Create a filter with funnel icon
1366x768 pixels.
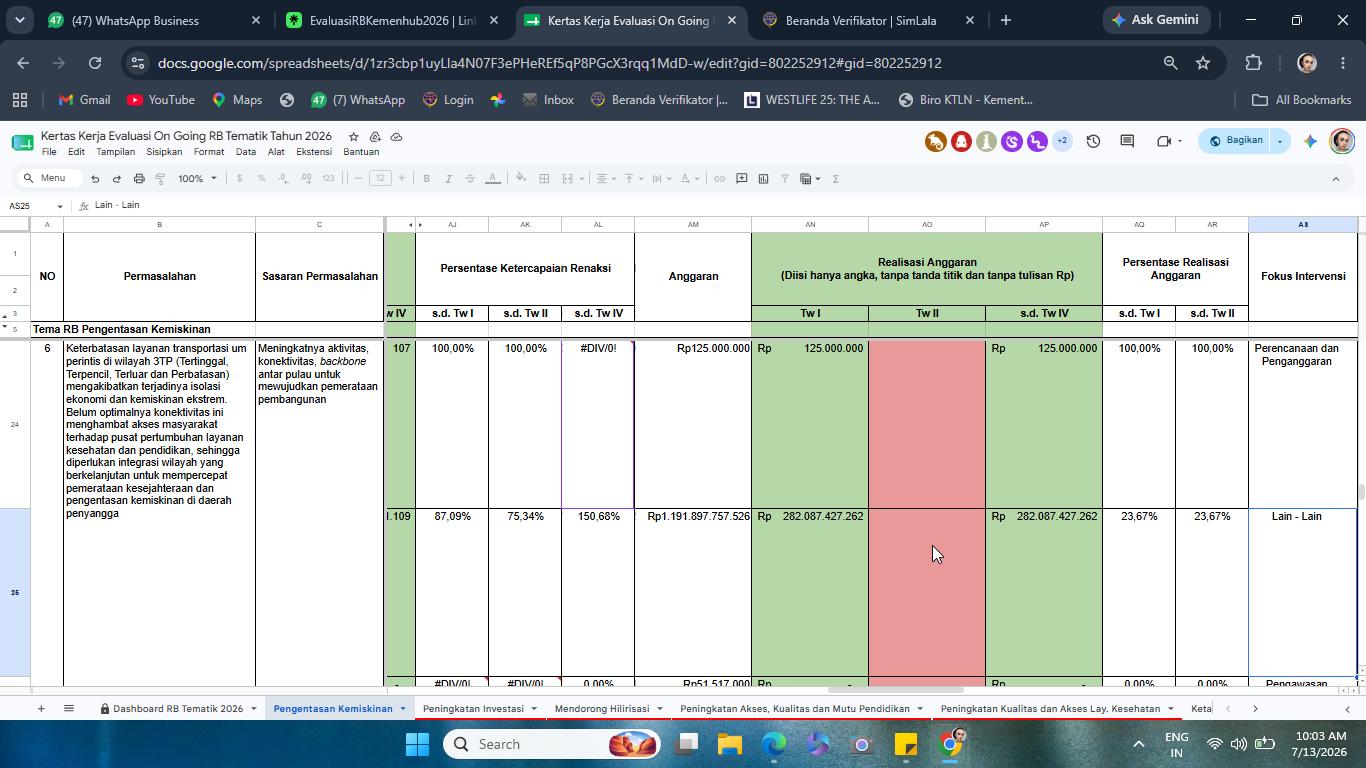(x=785, y=178)
